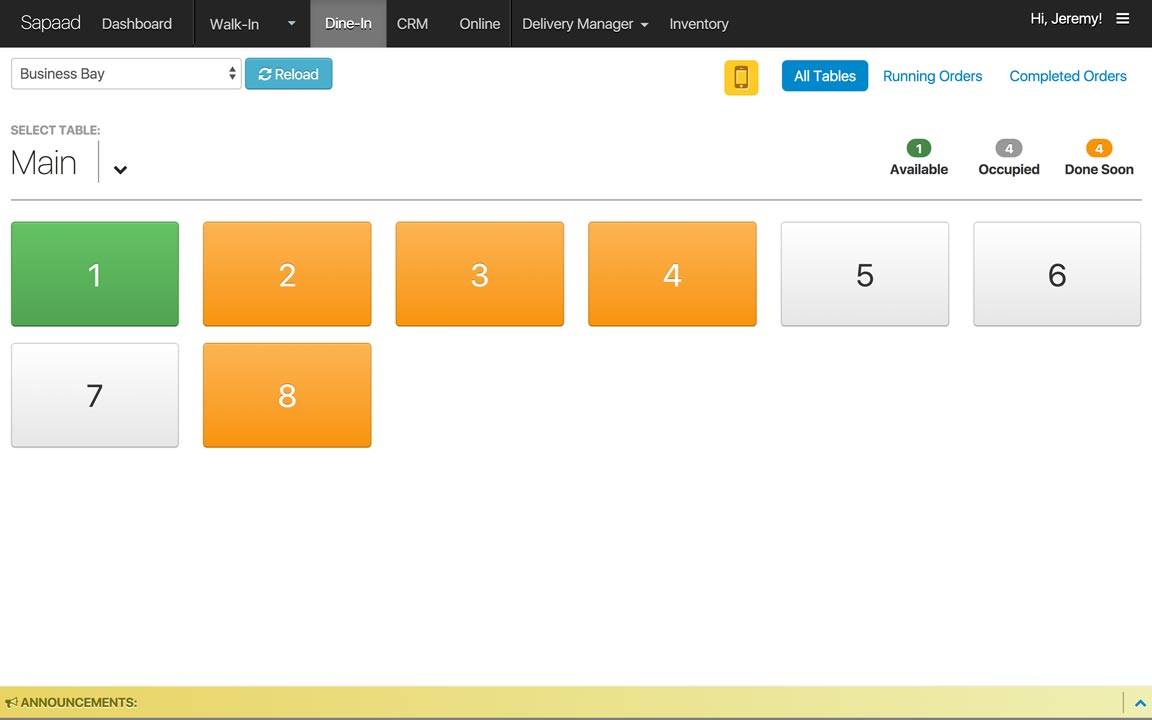Expand the announcements bar with the chevron

pos(1139,703)
